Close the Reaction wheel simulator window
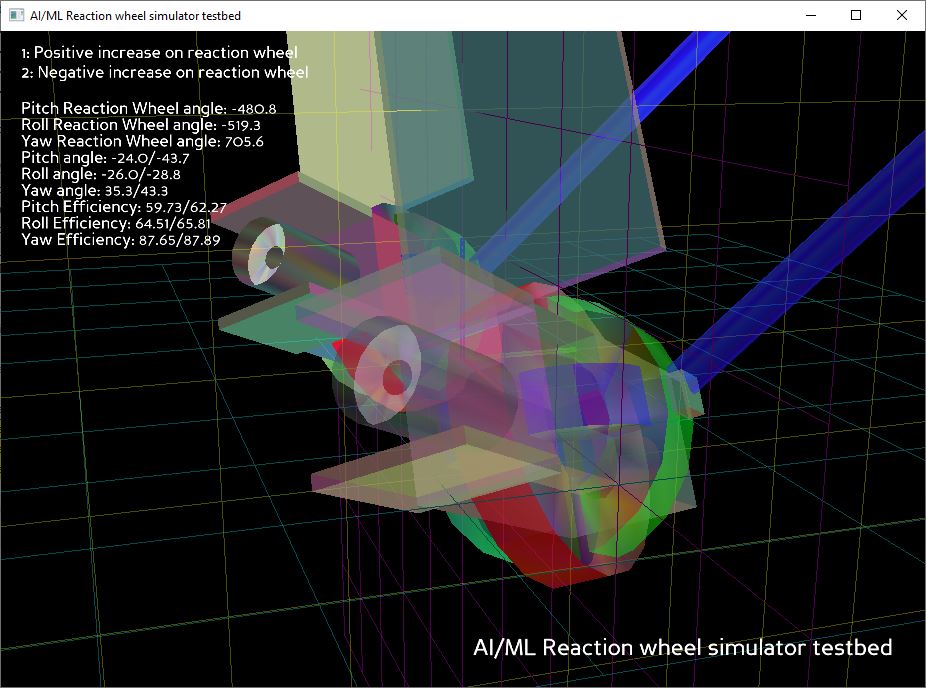The height and width of the screenshot is (688, 926). tap(902, 15)
